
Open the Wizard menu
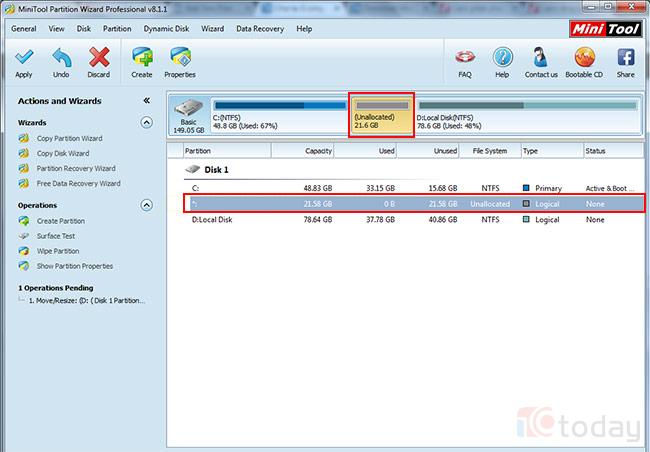click(213, 29)
